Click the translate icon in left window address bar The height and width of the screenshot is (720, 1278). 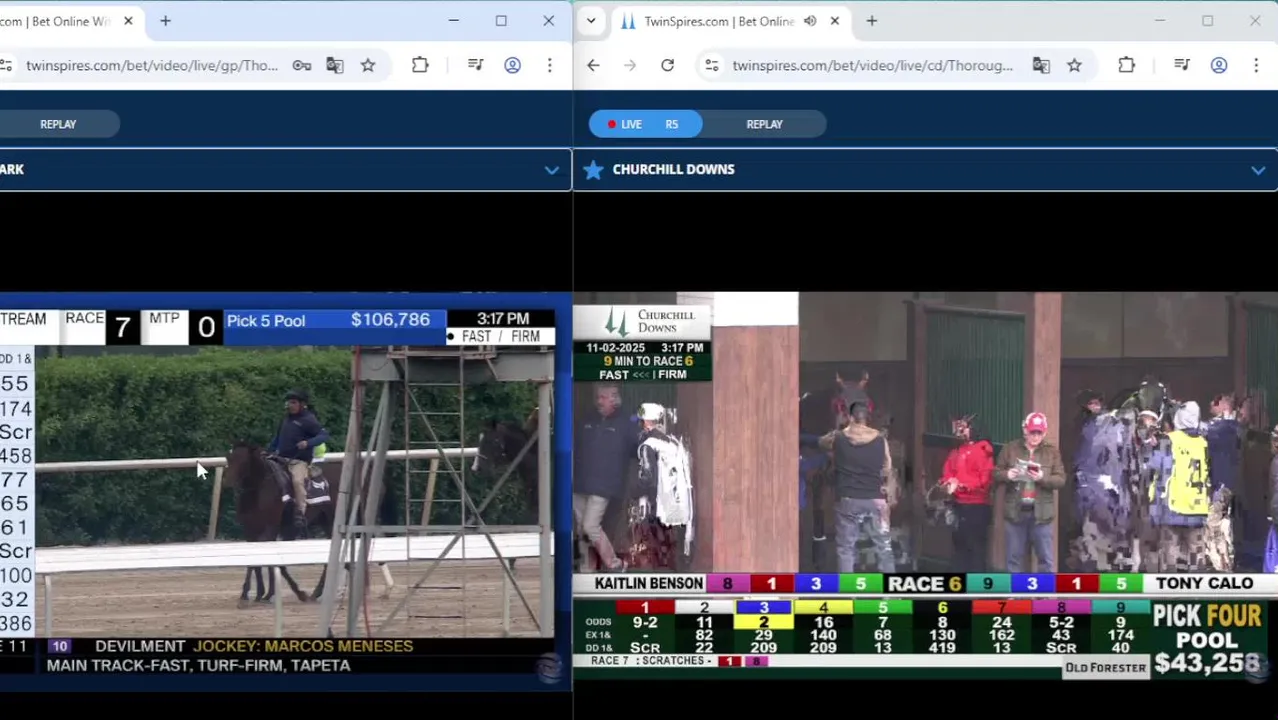pyautogui.click(x=335, y=65)
